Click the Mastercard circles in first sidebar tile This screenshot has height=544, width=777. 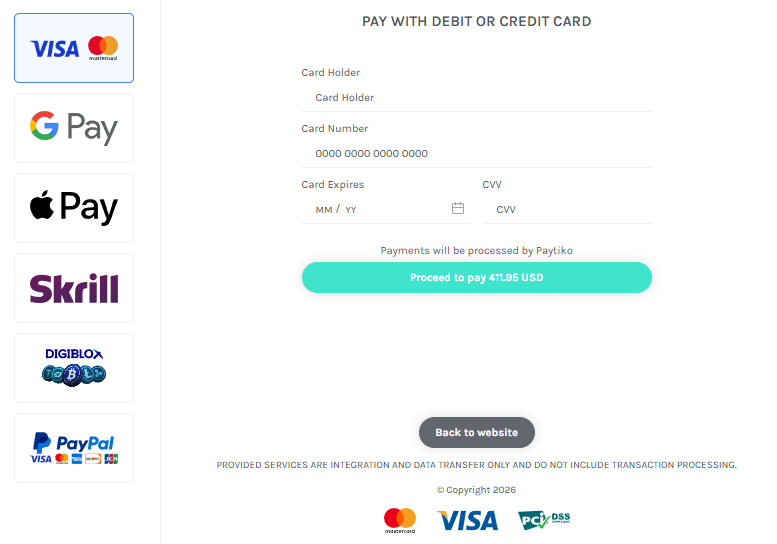[x=103, y=46]
